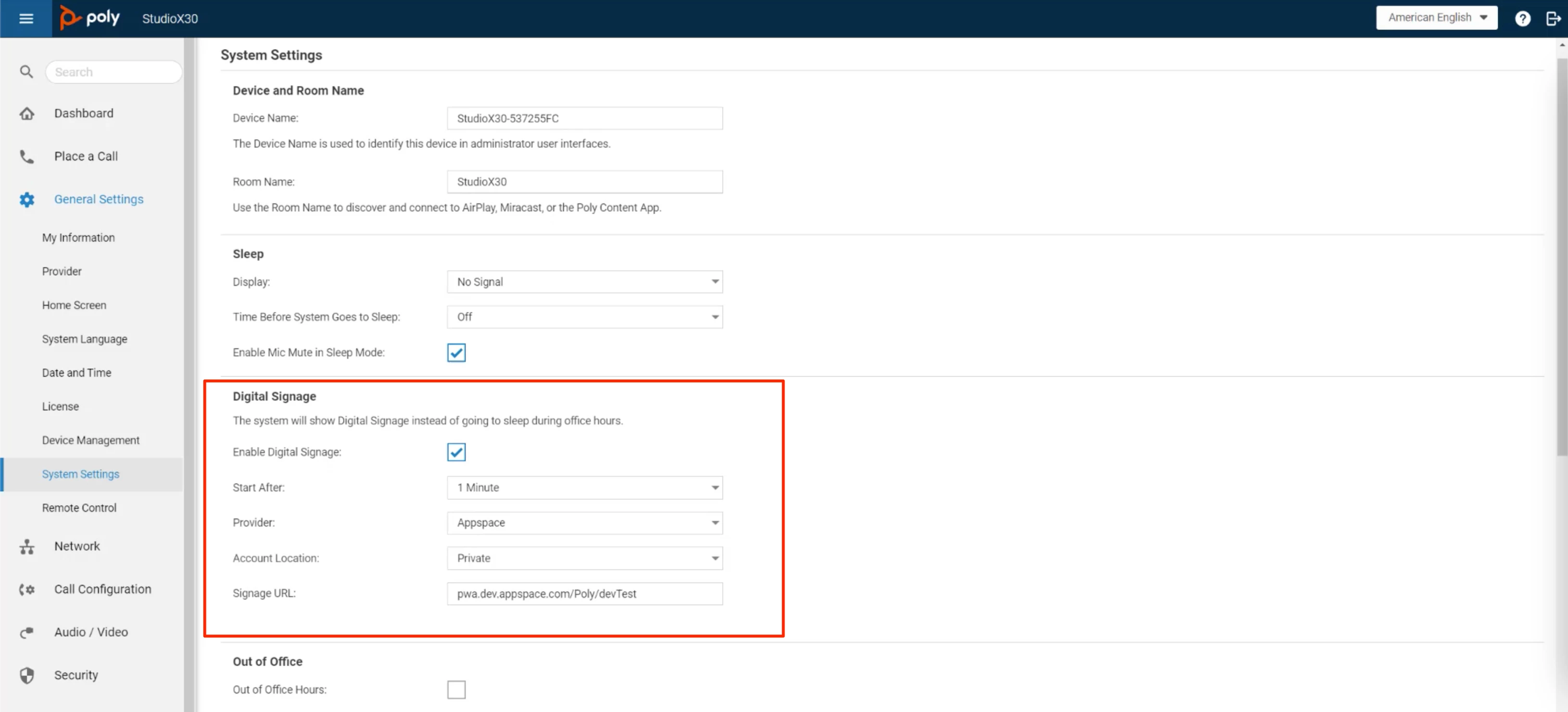
Task: Open Place a Call section
Action: [86, 156]
